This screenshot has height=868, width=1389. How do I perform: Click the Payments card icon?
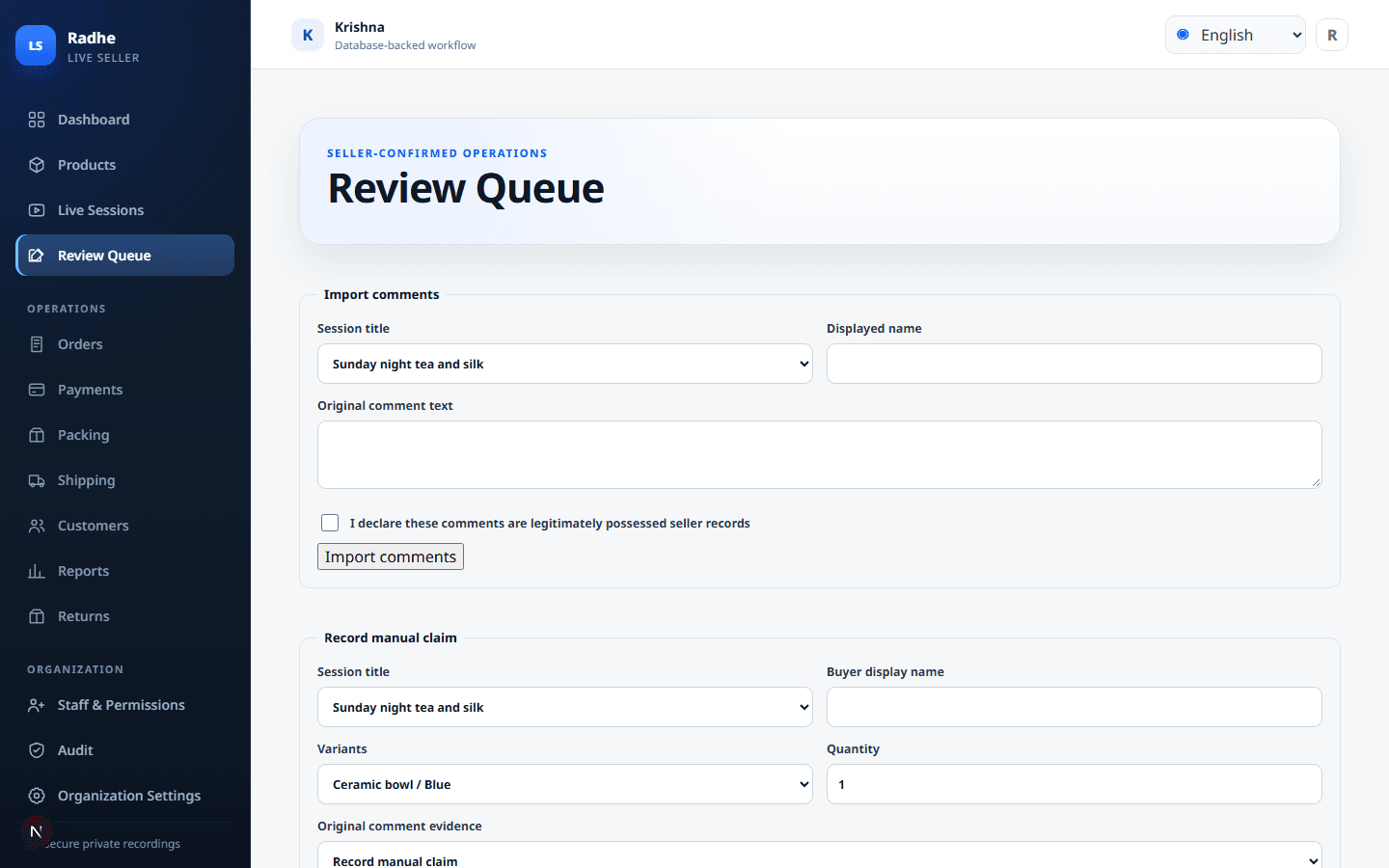37,390
